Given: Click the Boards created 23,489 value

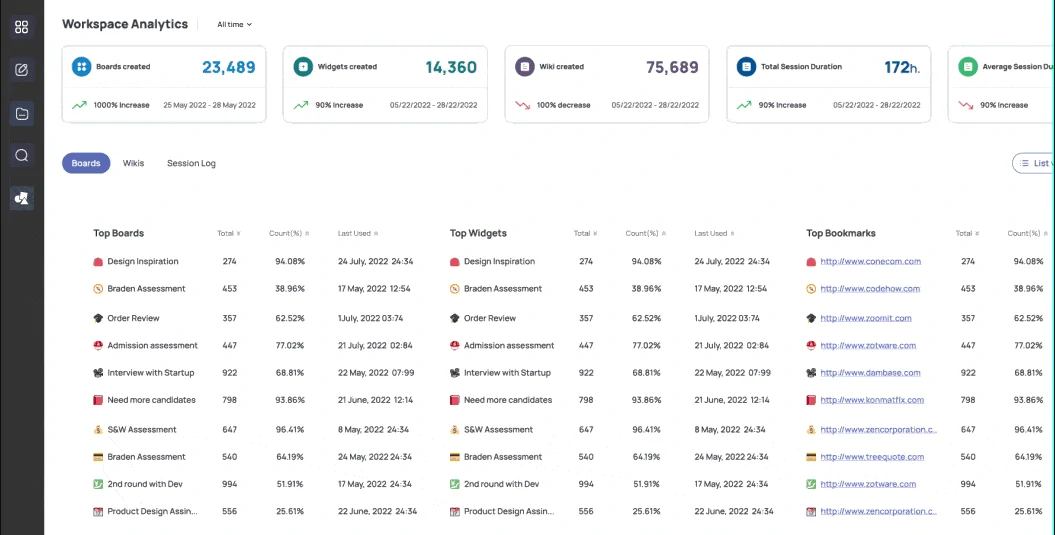Looking at the screenshot, I should pos(229,67).
